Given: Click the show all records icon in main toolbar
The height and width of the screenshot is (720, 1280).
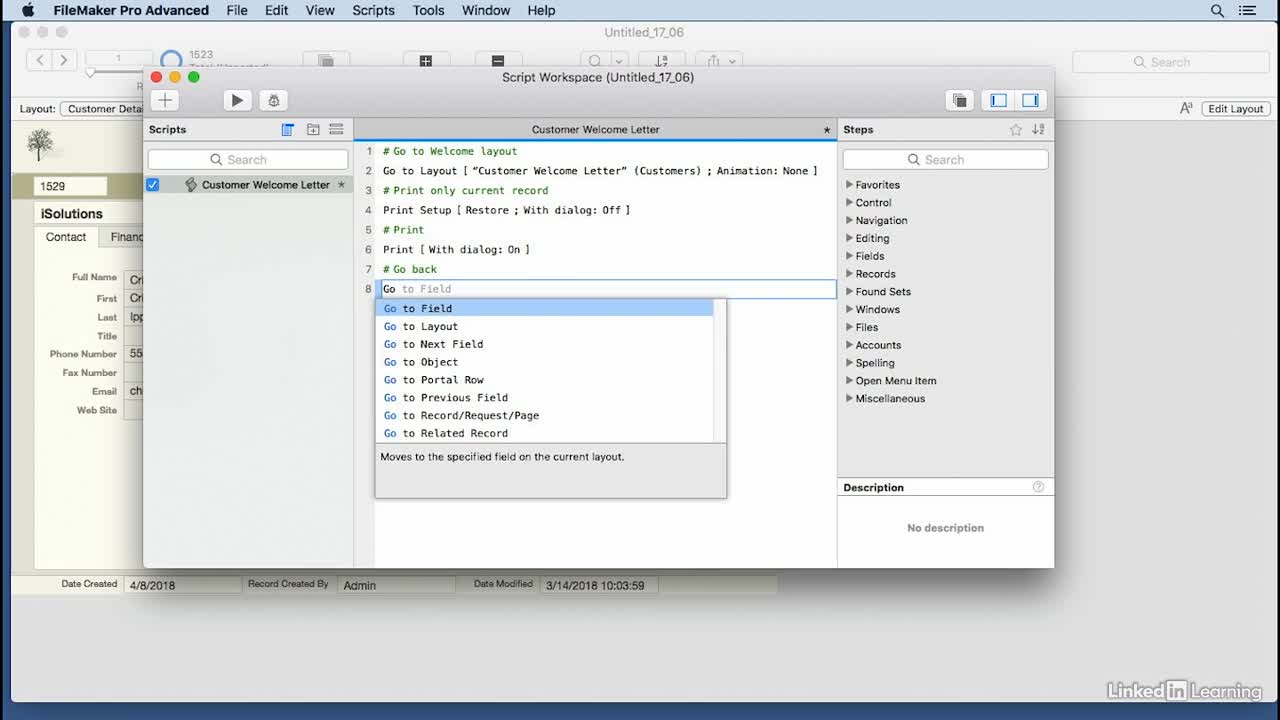Looking at the screenshot, I should pyautogui.click(x=326, y=61).
